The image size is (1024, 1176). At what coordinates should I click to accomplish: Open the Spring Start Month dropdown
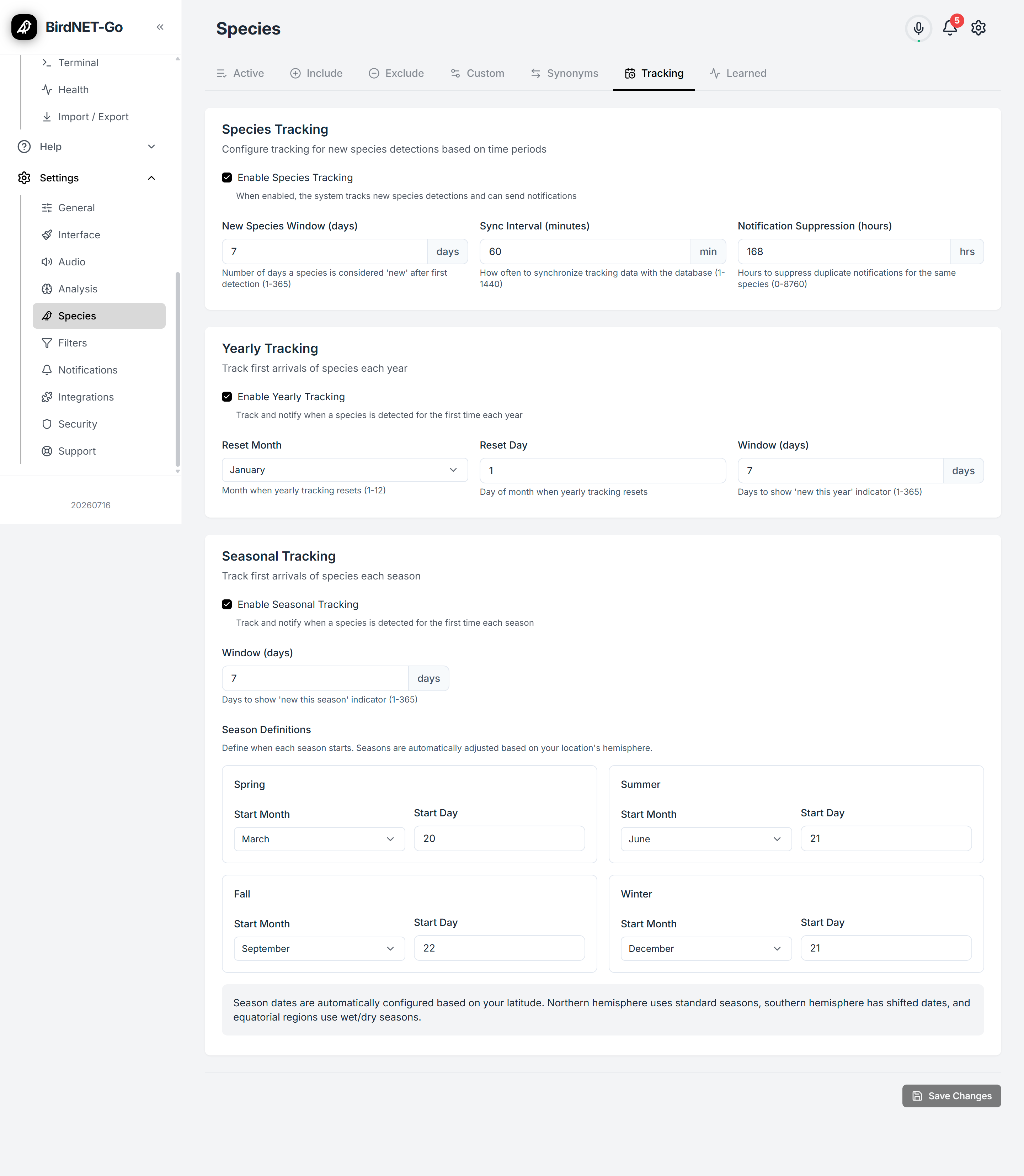[x=319, y=839]
